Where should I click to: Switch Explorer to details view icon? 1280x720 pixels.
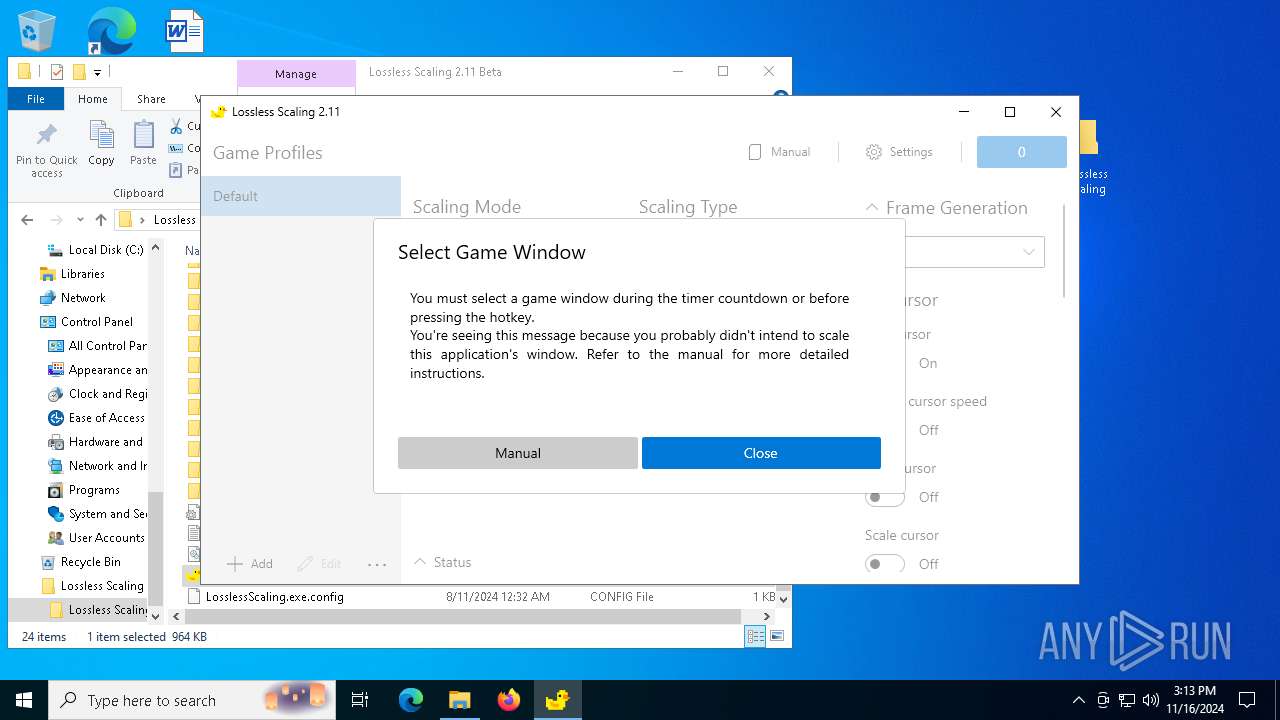pos(755,636)
